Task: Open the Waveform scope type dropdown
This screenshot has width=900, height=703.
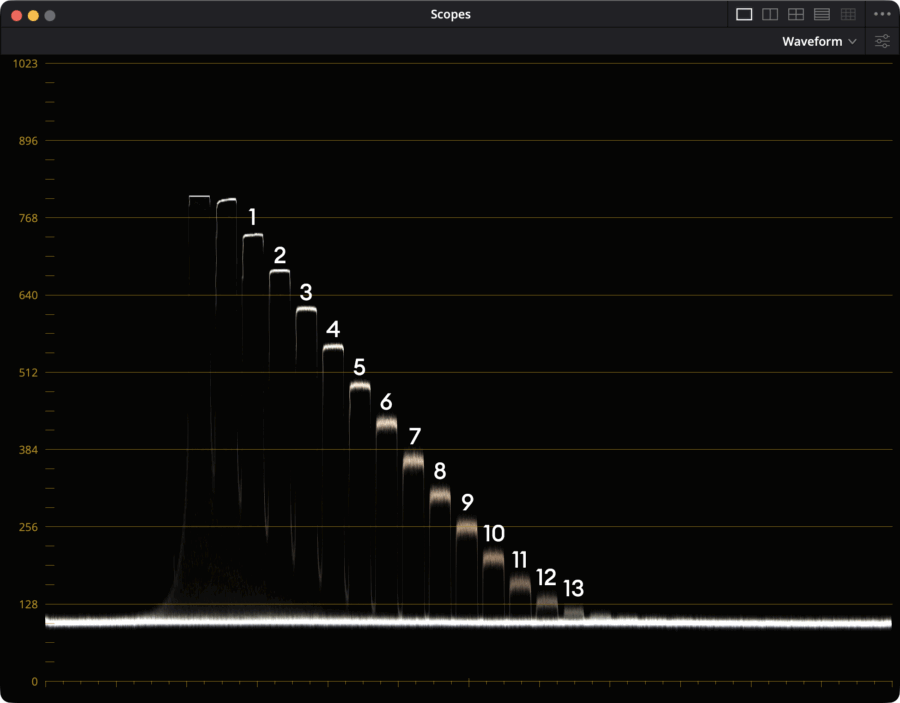Action: tap(812, 41)
